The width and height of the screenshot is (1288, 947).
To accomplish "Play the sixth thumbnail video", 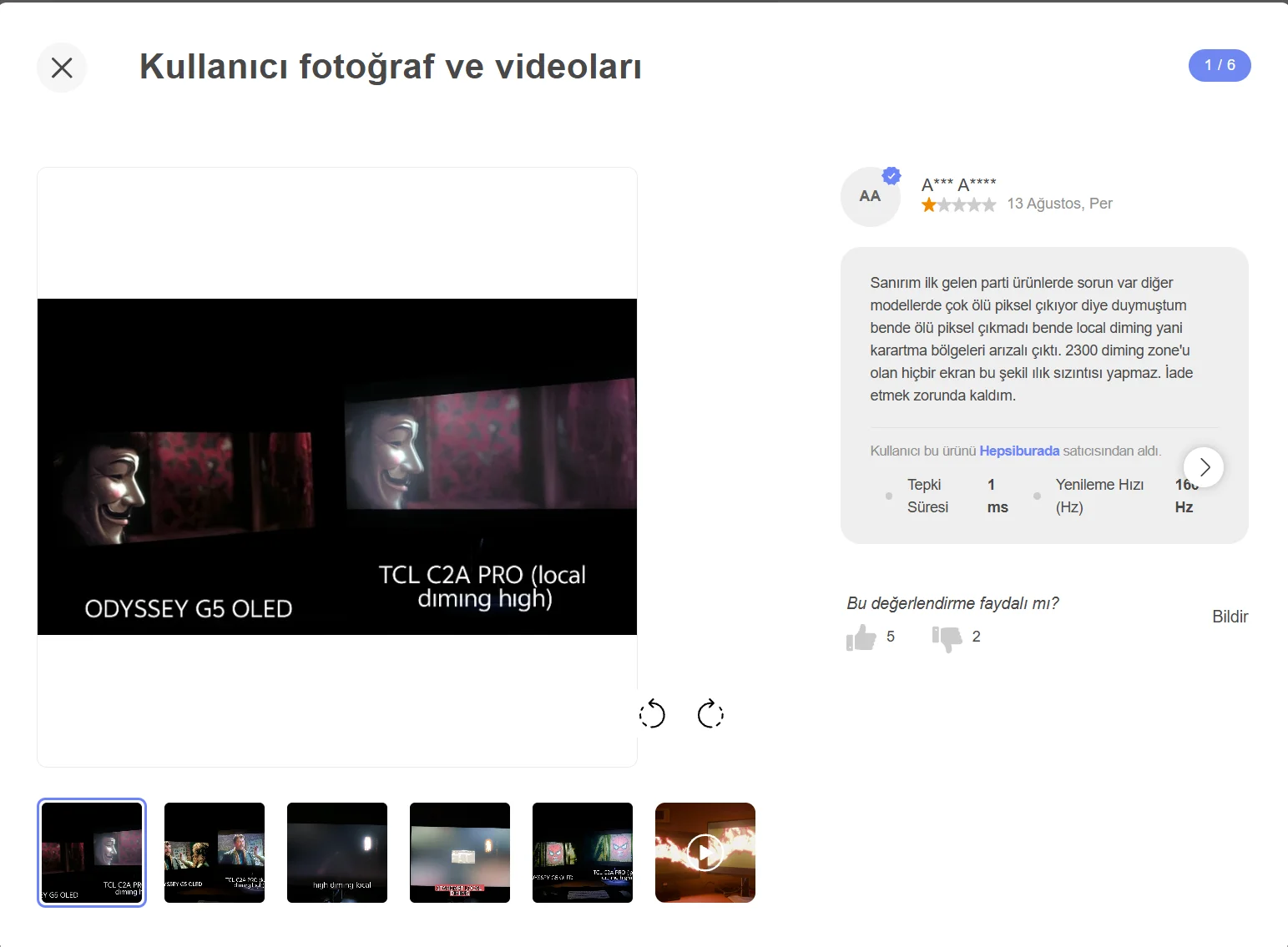I will [705, 853].
